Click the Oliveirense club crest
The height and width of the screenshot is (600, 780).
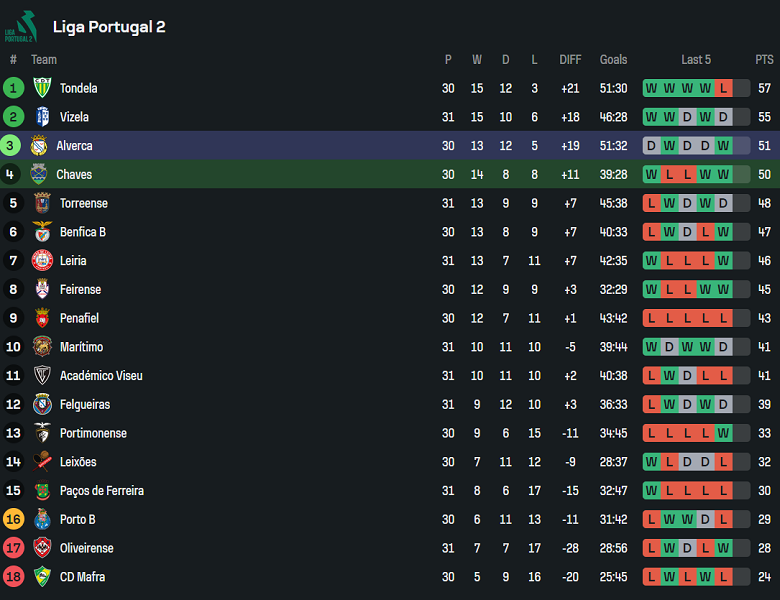pos(42,548)
